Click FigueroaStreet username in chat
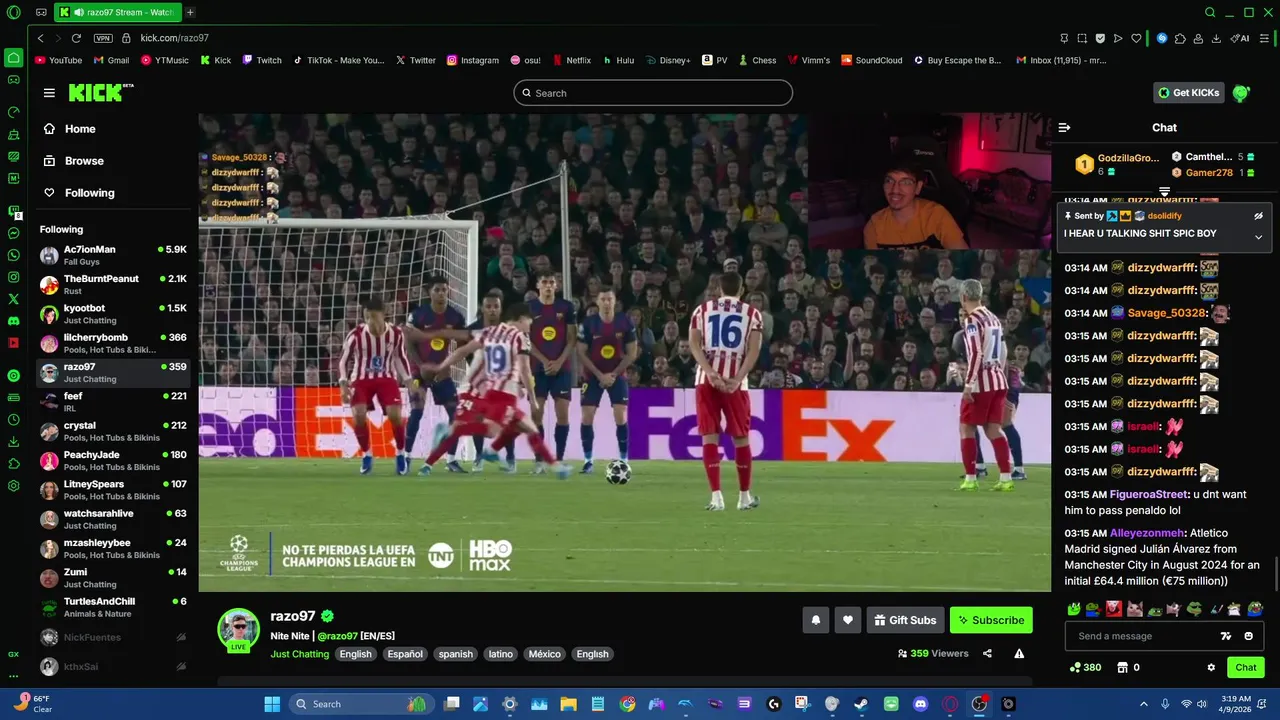This screenshot has width=1280, height=720. pos(1148,495)
